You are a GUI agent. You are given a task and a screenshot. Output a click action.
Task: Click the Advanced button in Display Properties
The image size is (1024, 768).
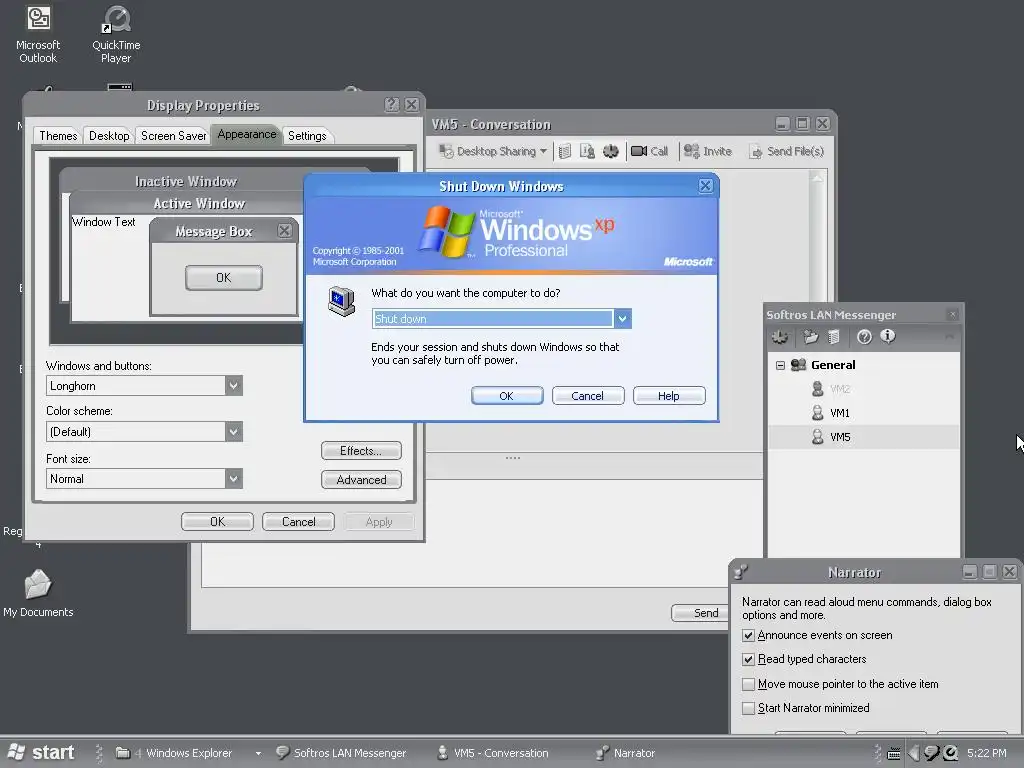pyautogui.click(x=361, y=479)
